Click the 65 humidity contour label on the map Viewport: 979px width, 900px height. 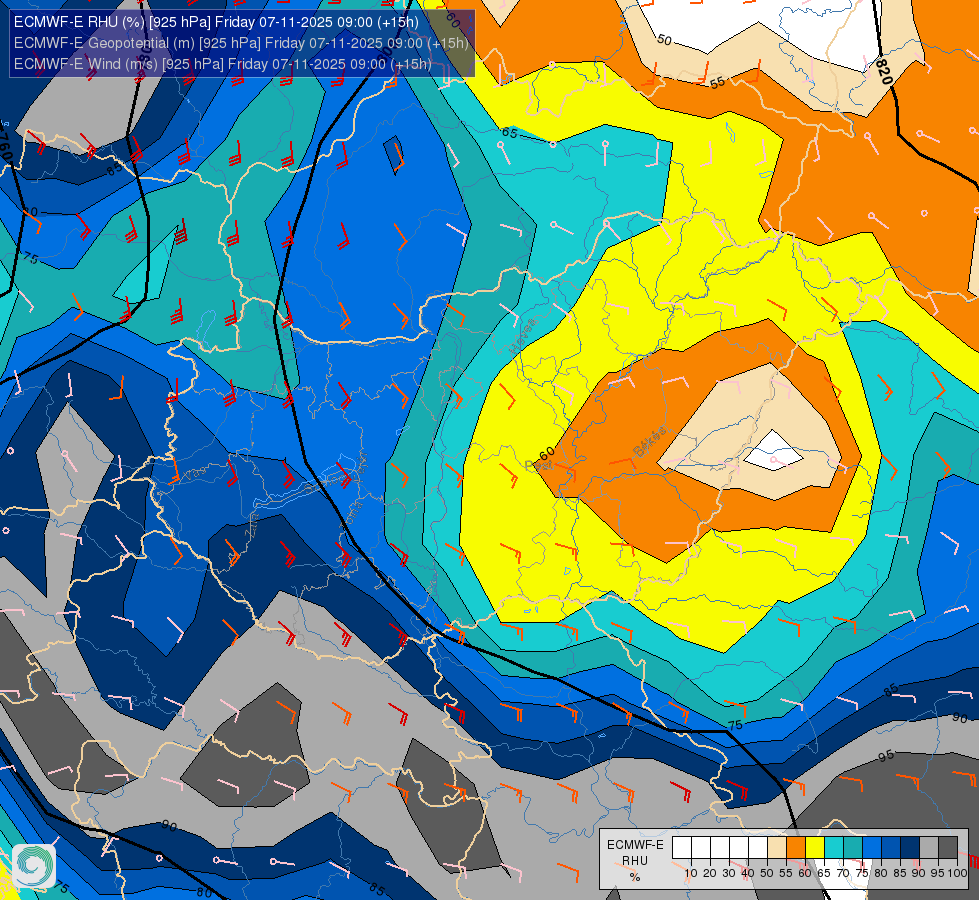(x=509, y=132)
